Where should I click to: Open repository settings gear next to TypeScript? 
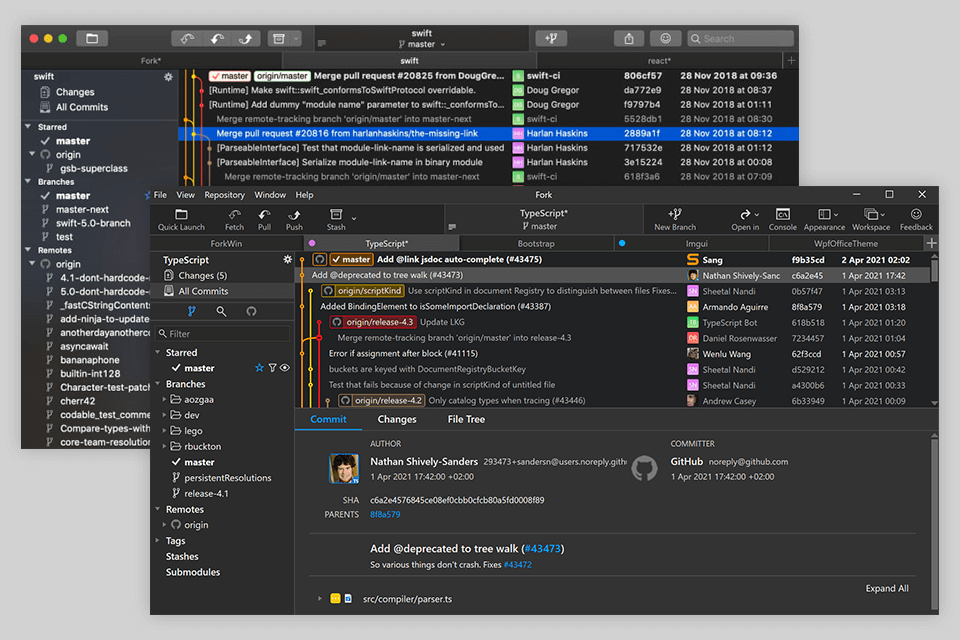coord(287,260)
